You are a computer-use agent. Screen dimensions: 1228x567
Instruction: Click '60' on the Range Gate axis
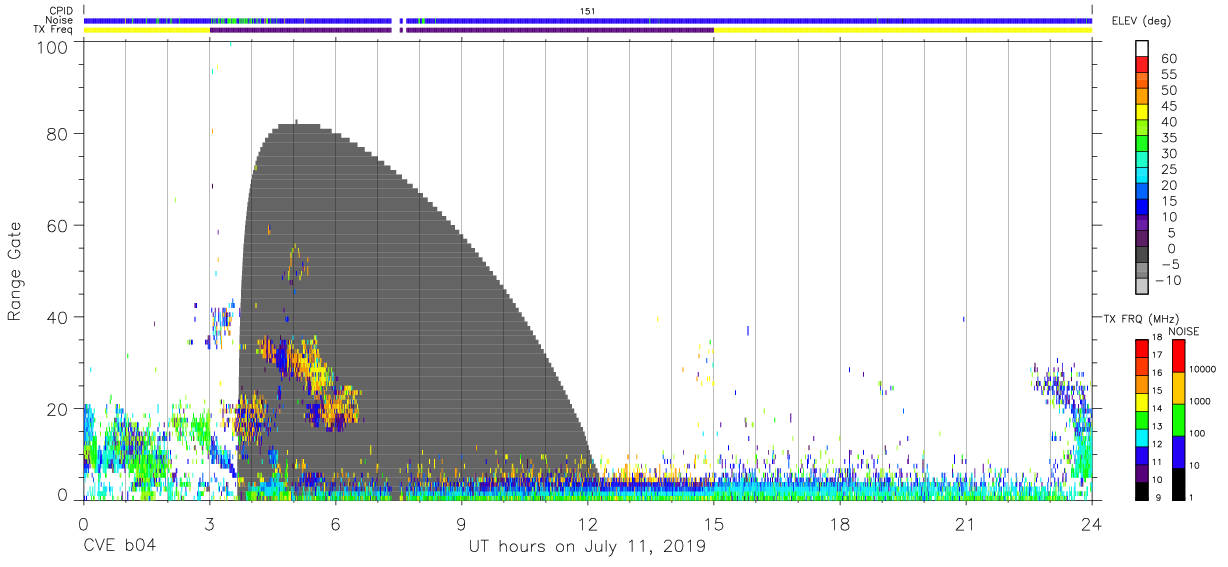click(x=58, y=225)
